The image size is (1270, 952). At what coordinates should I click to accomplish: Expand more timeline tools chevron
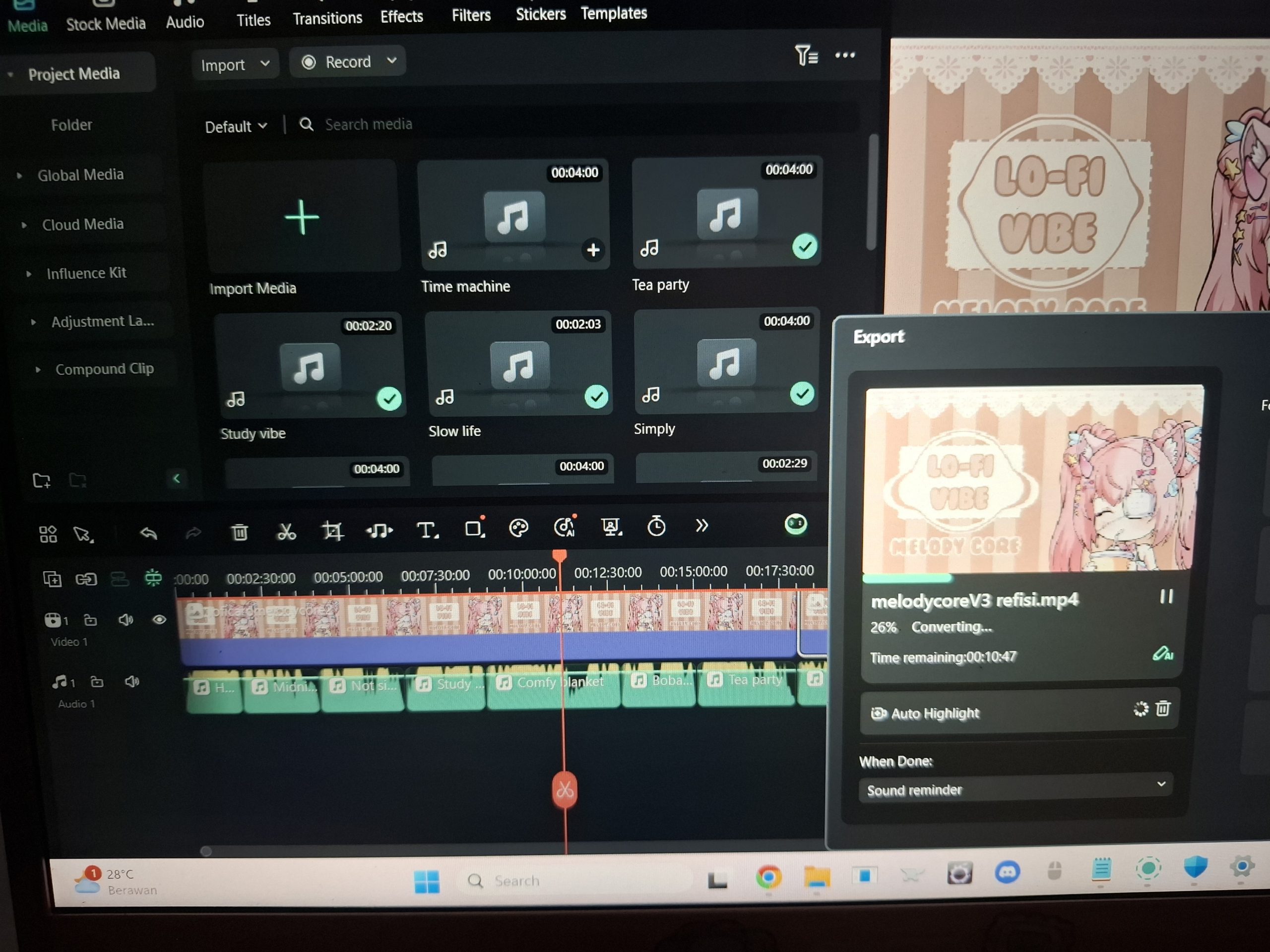[x=701, y=525]
